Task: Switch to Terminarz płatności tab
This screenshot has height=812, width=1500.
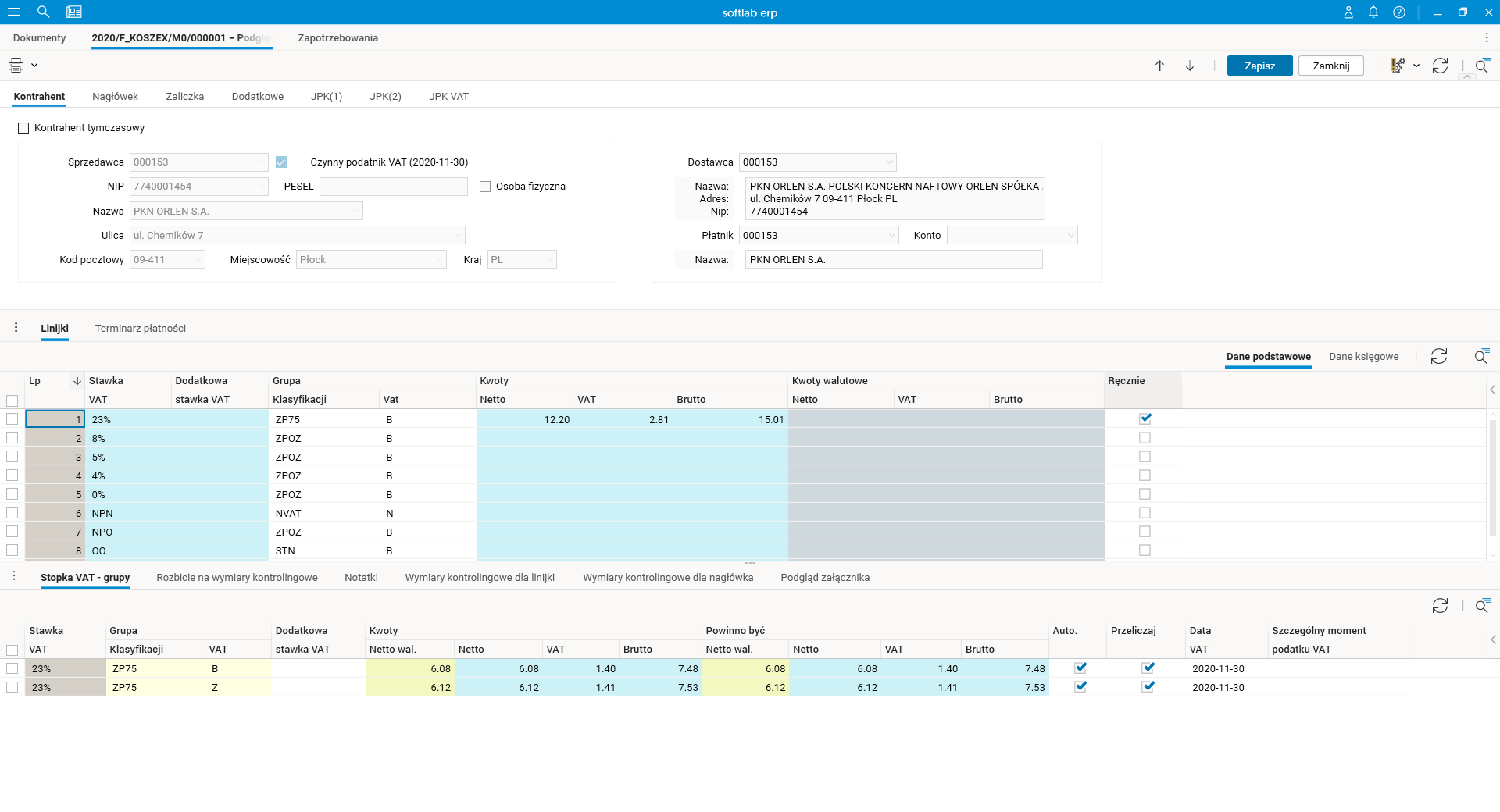Action: click(141, 329)
